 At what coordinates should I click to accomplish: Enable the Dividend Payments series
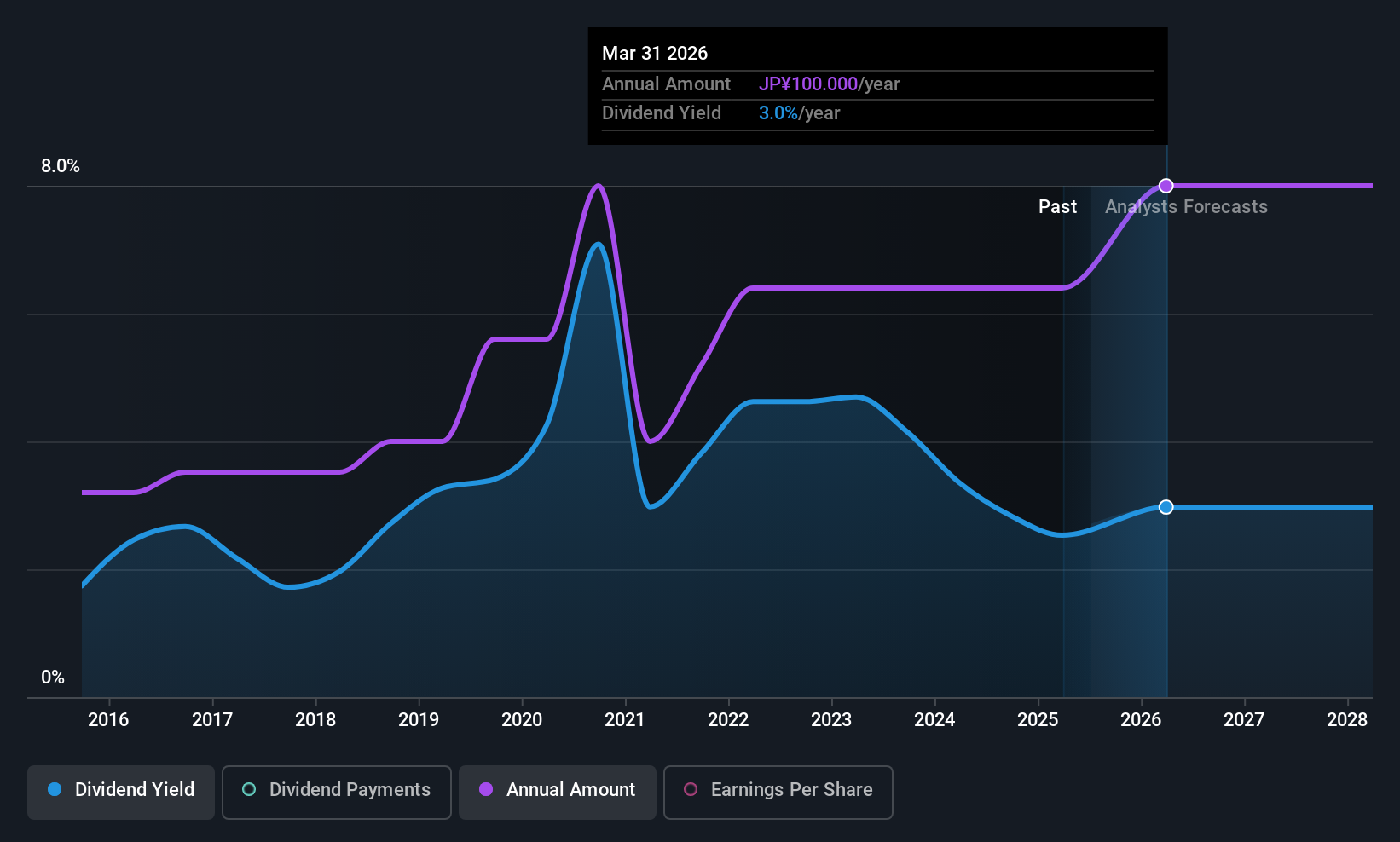point(337,793)
